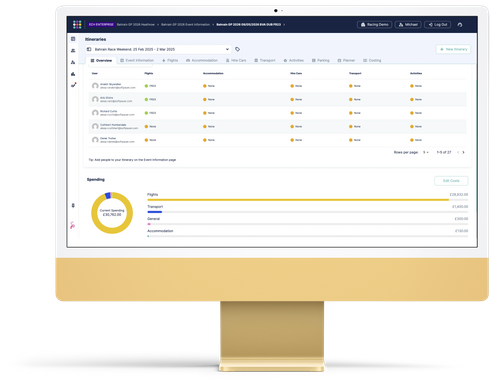Open the Bahrain Race Weekend itinerary dropdown
Image resolution: width=500 pixels, height=382 pixels.
coord(158,49)
